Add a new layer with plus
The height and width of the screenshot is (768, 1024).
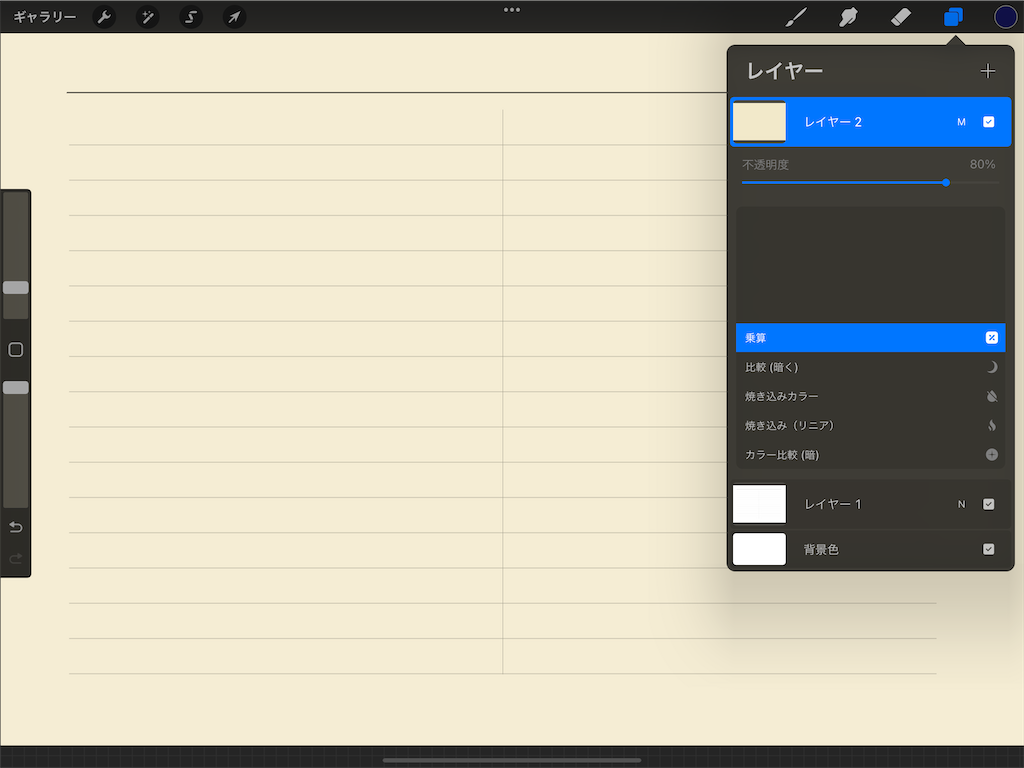(x=987, y=71)
